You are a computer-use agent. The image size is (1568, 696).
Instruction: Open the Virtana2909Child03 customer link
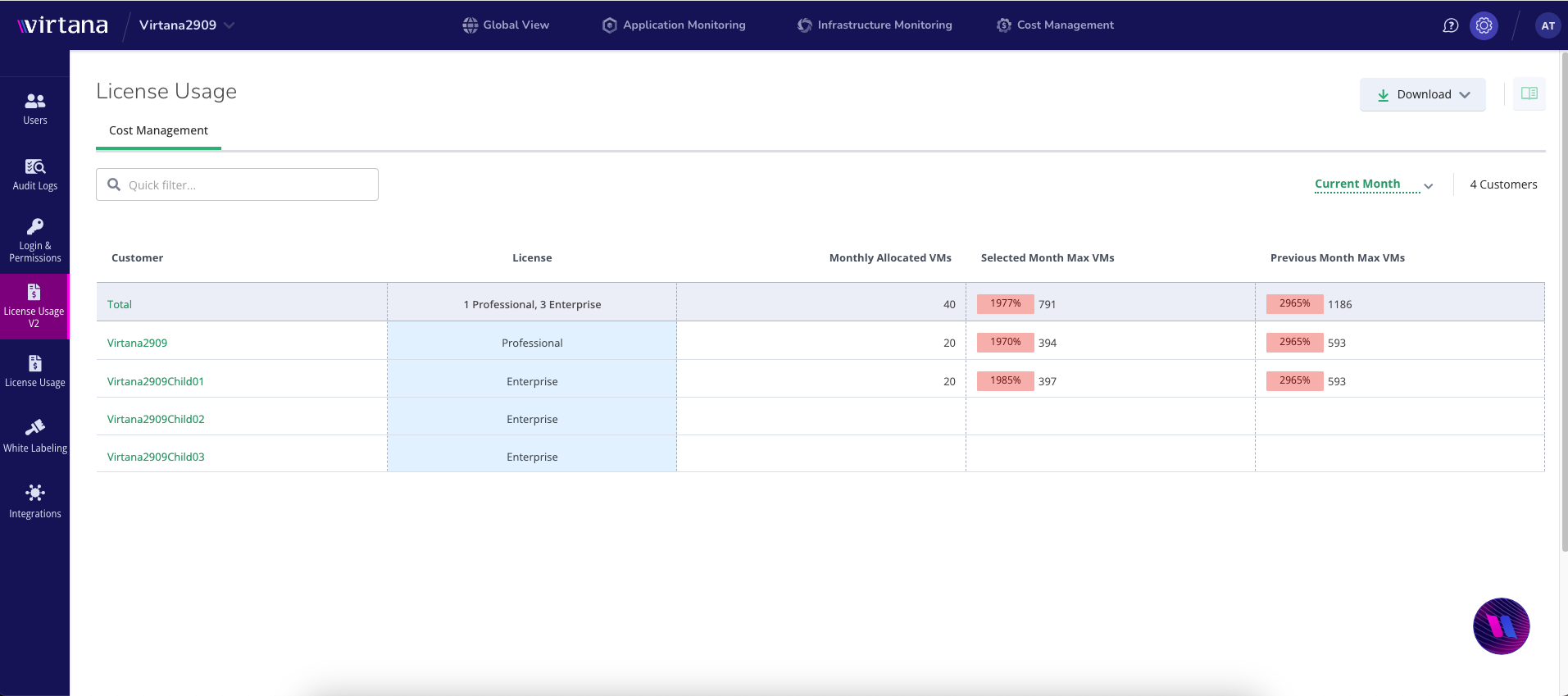point(156,457)
